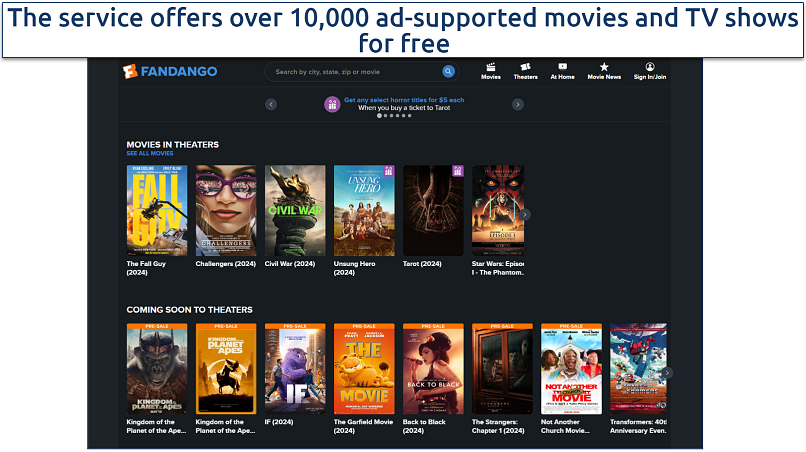Open The Garfield Movie poster

tap(364, 369)
